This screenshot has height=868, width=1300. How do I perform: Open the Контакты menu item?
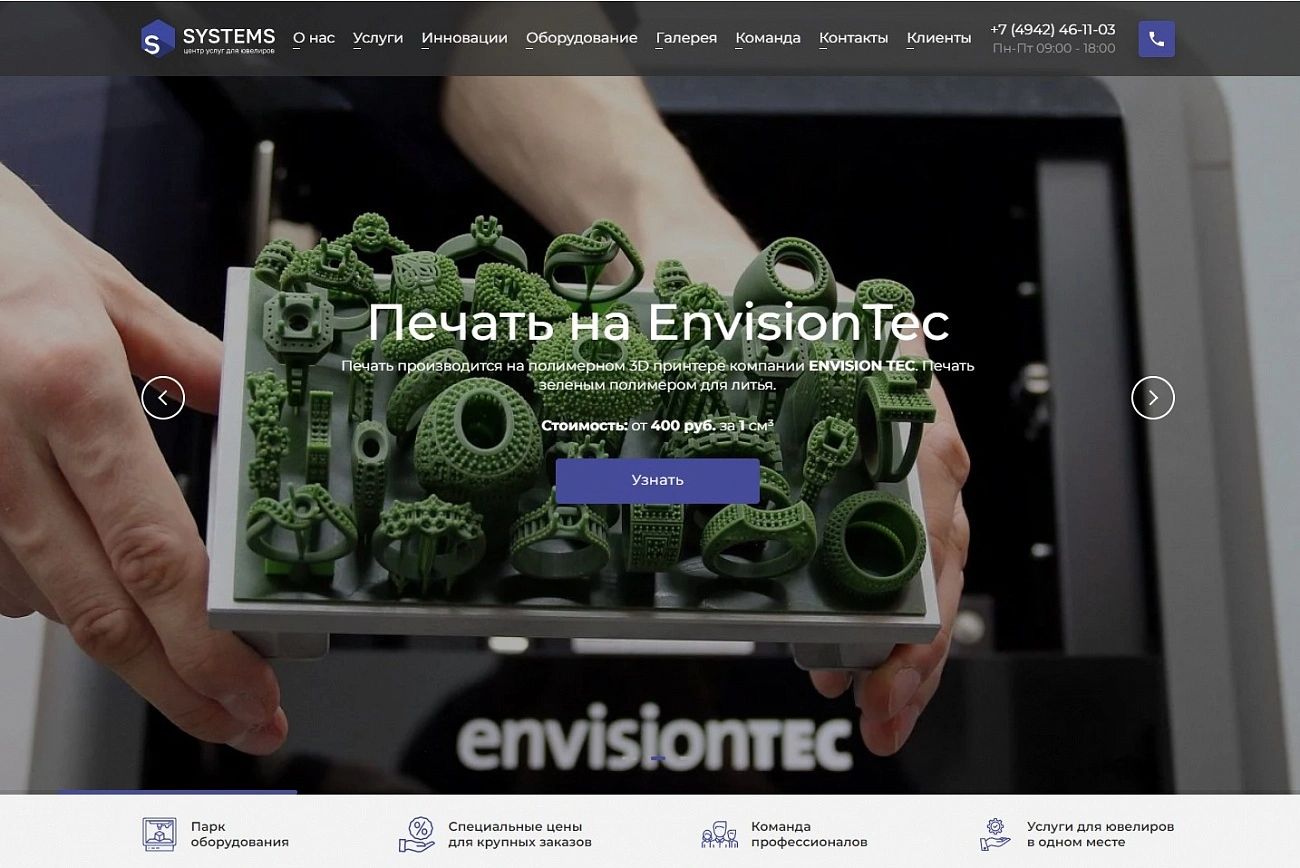853,38
